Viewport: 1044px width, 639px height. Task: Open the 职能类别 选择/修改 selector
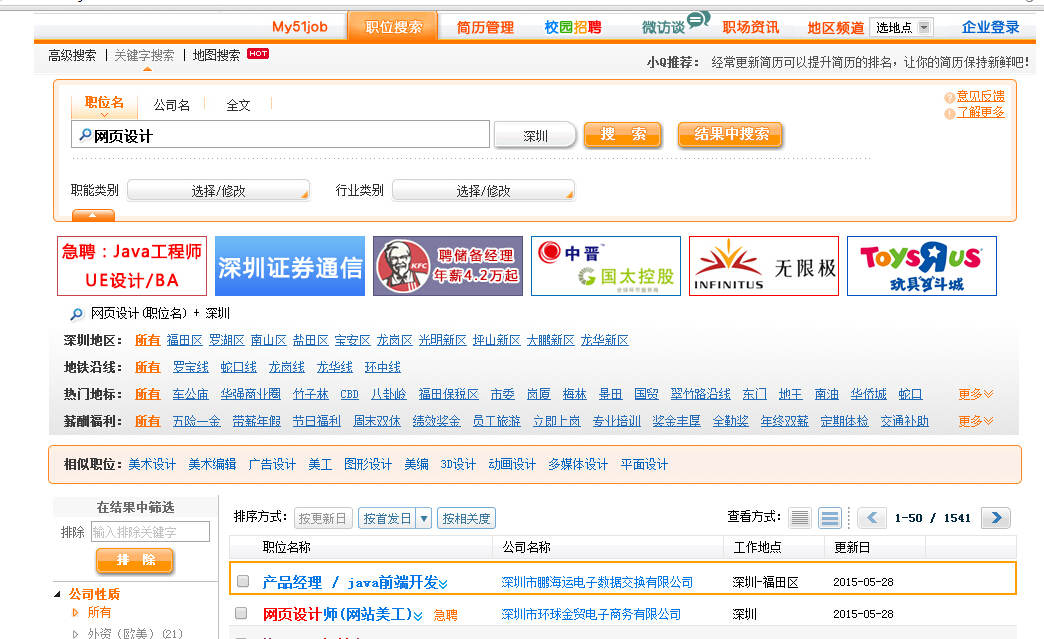(x=218, y=189)
